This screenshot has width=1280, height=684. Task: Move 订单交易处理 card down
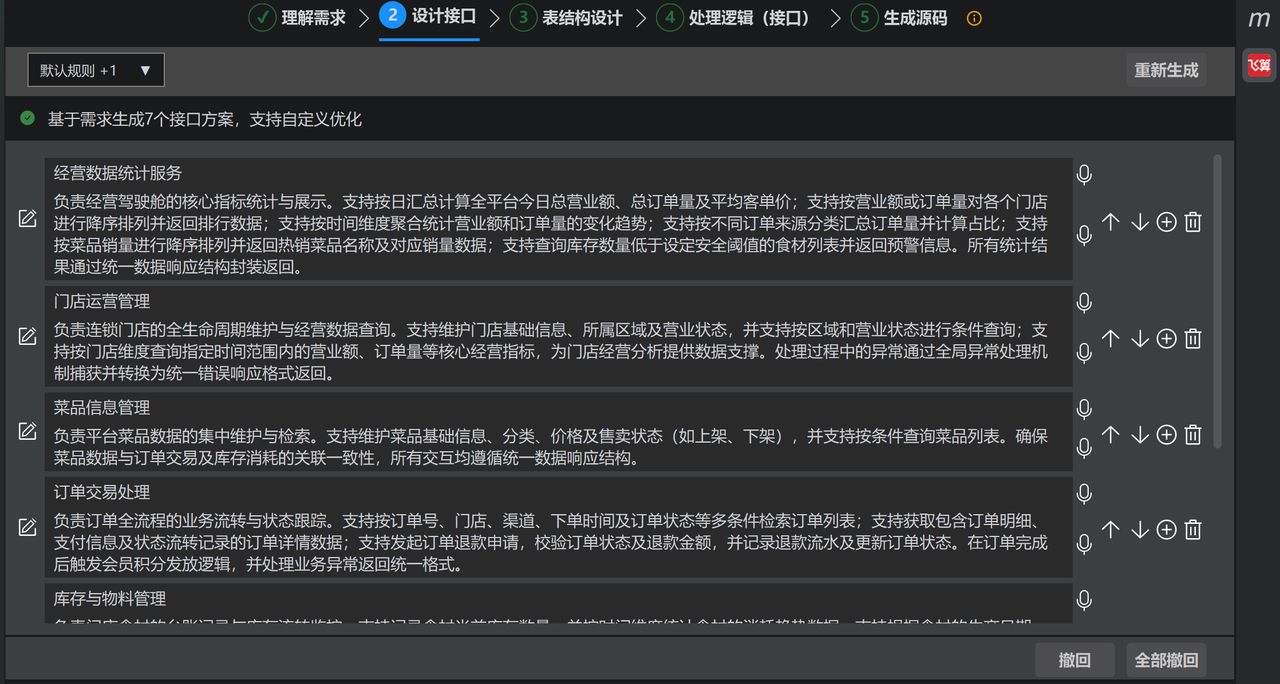[1140, 529]
